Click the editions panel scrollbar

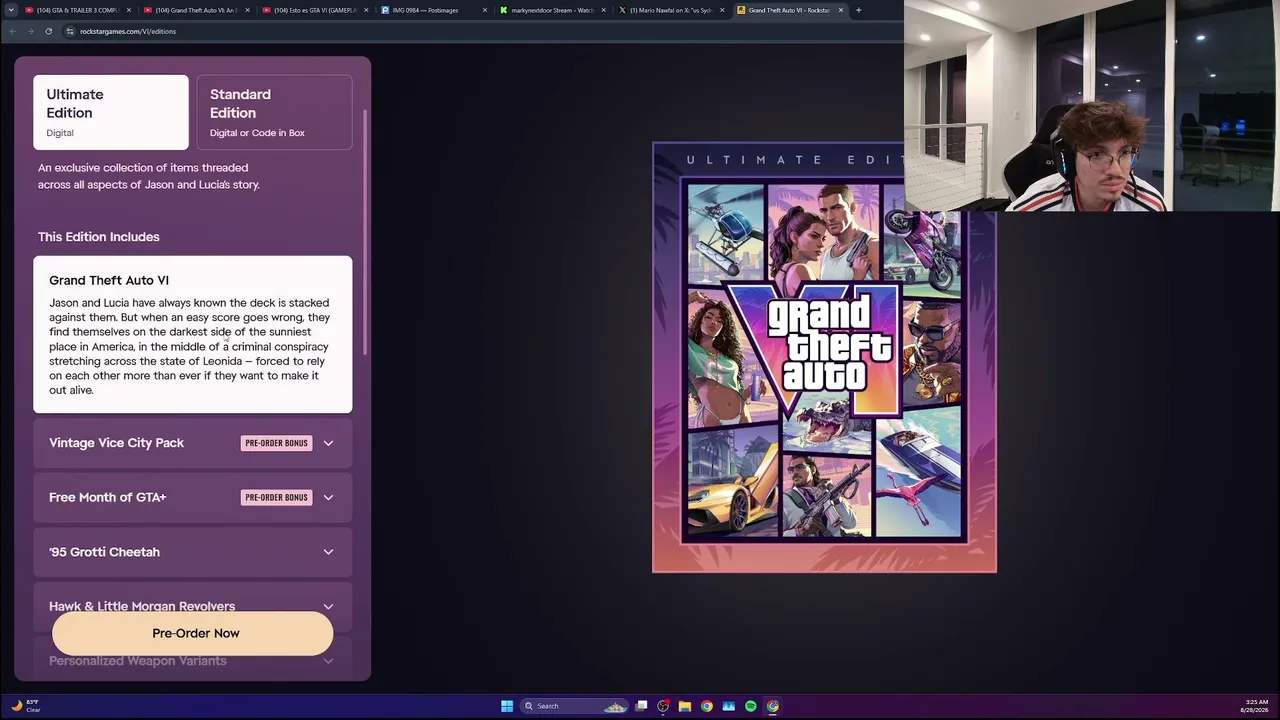click(x=365, y=230)
